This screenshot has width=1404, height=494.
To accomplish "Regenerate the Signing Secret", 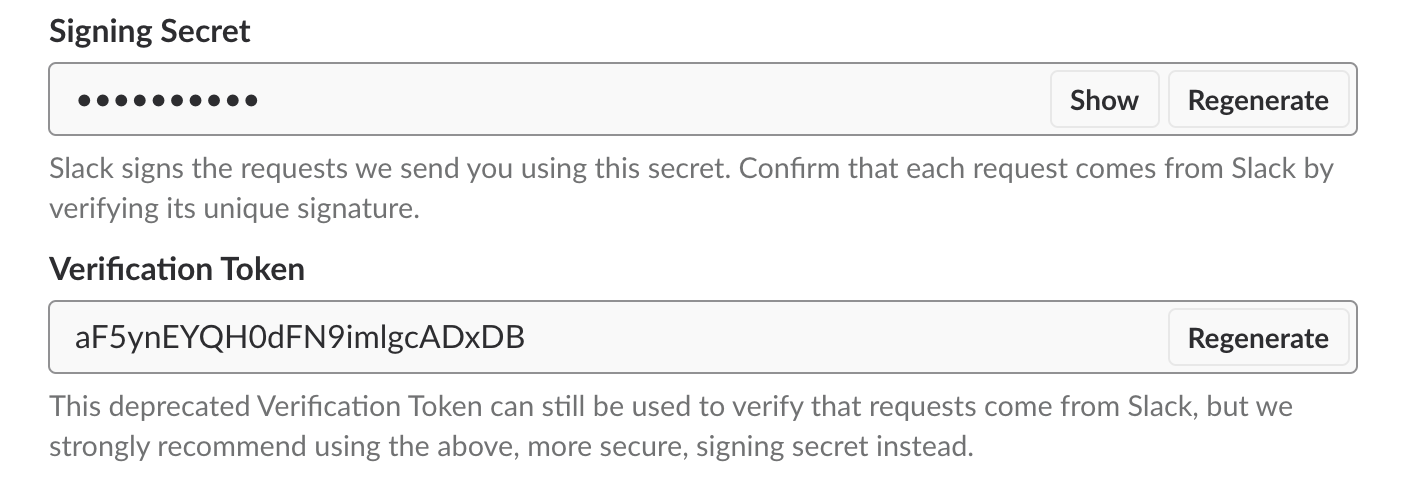I will pos(1257,100).
